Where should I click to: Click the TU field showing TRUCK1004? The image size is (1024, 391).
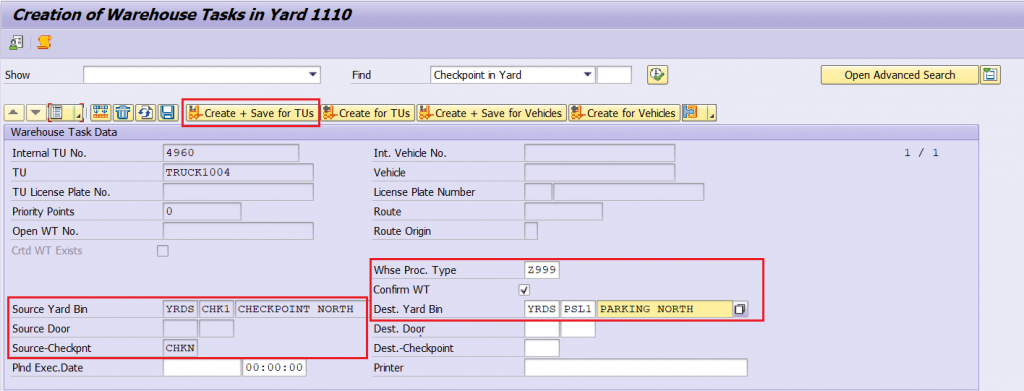(238, 173)
